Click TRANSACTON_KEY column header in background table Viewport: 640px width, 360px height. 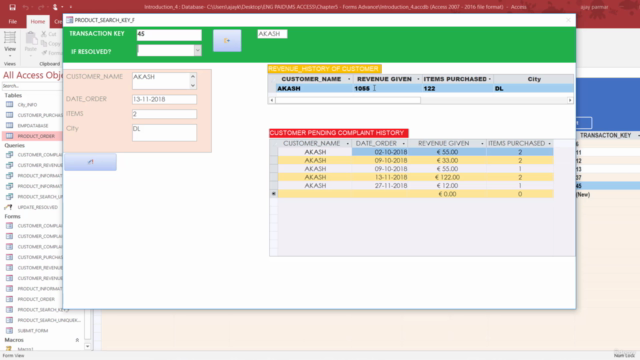point(605,135)
